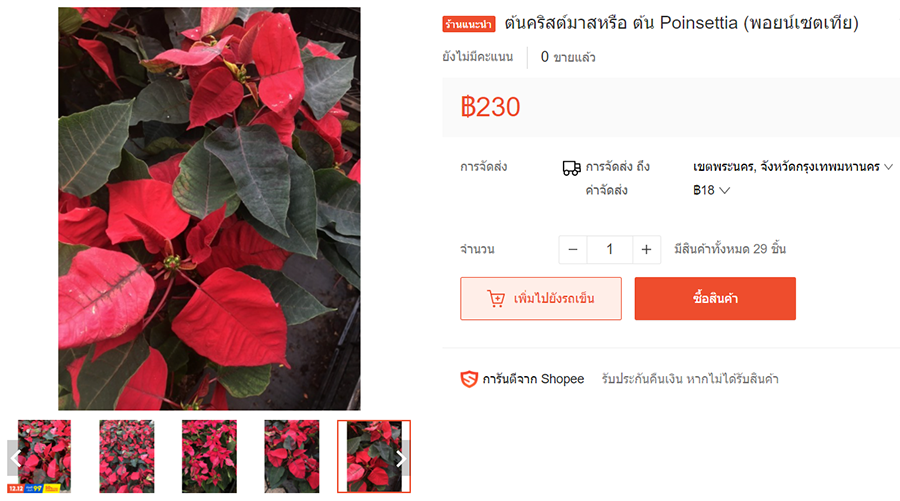Image resolution: width=900 pixels, height=501 pixels.
Task: Show next thumbnails with right arrow
Action: click(x=401, y=458)
